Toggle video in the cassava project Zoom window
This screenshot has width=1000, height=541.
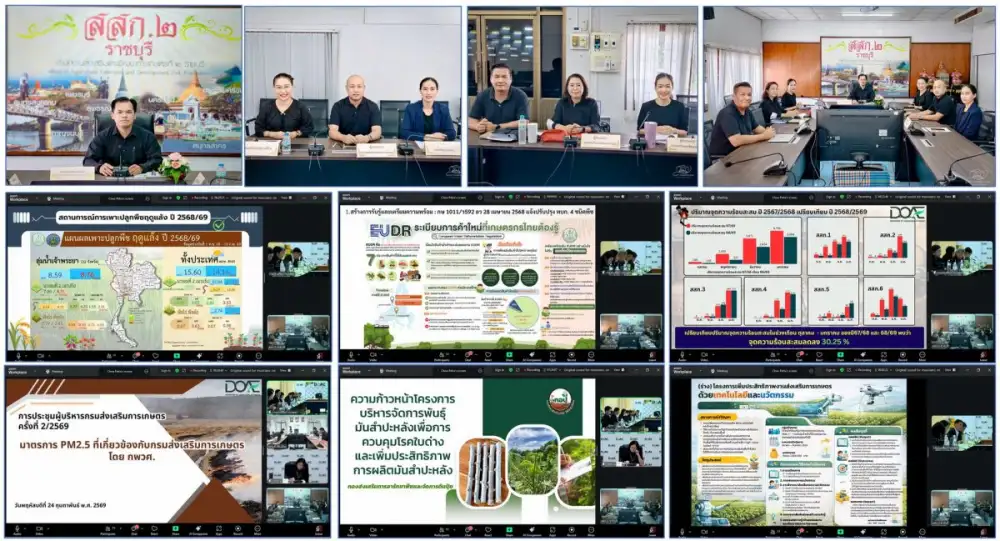click(373, 531)
